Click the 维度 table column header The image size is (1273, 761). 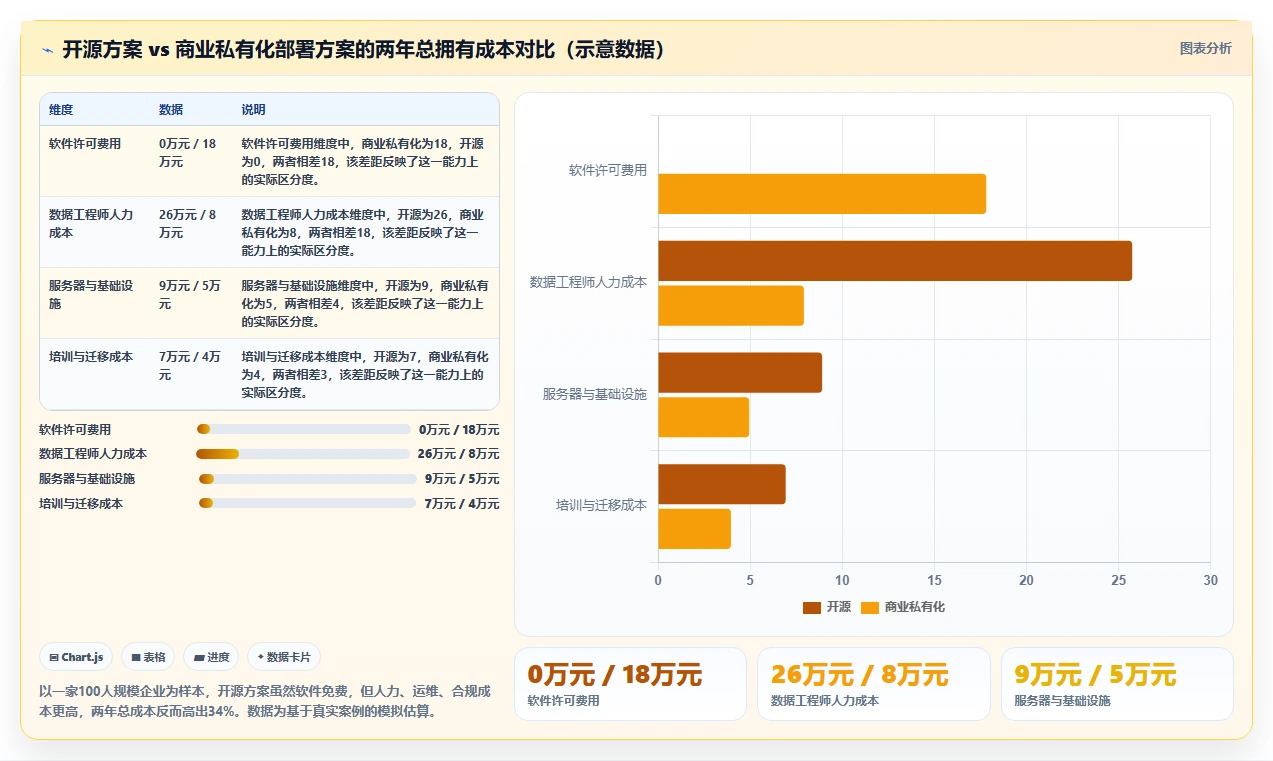click(x=61, y=110)
